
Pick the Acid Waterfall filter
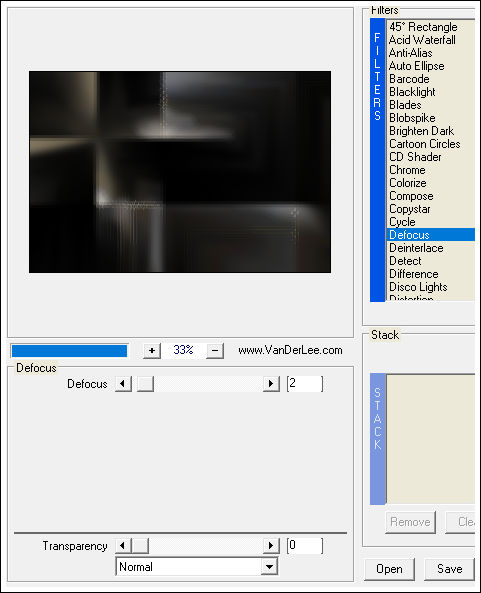click(x=422, y=40)
